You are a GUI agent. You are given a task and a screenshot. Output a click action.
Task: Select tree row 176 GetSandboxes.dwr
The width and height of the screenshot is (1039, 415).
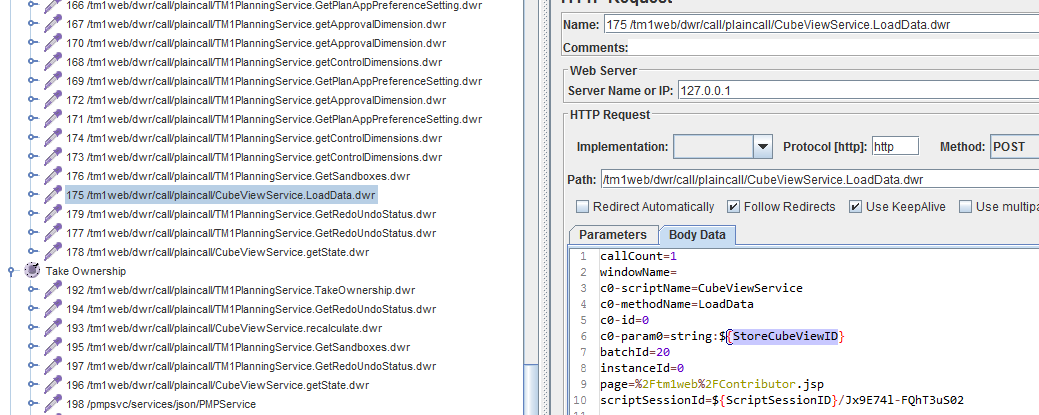coord(238,177)
